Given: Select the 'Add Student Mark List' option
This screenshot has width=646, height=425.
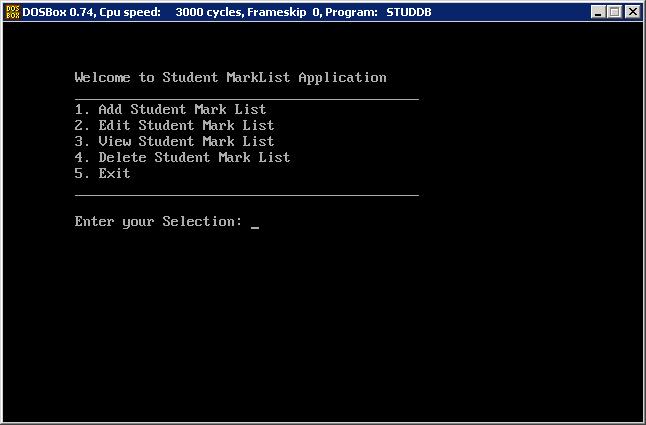Looking at the screenshot, I should [x=170, y=109].
